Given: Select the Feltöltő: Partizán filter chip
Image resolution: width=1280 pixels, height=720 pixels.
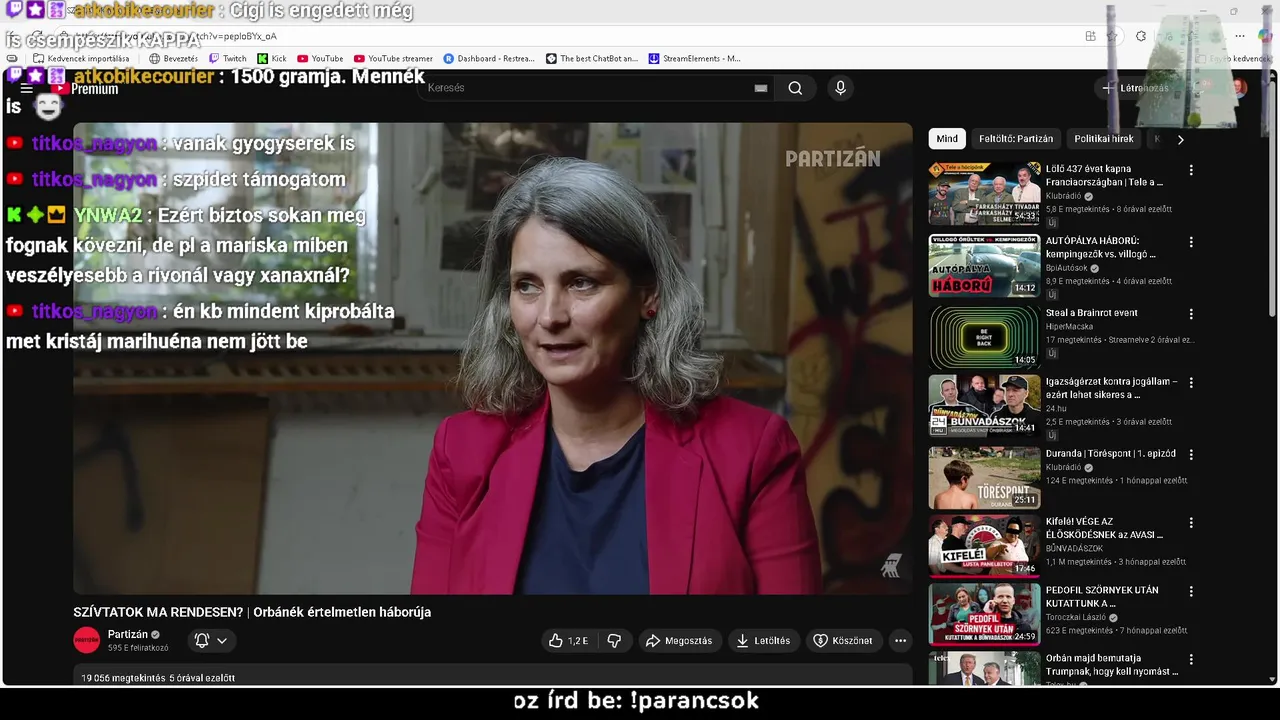Looking at the screenshot, I should (1016, 139).
